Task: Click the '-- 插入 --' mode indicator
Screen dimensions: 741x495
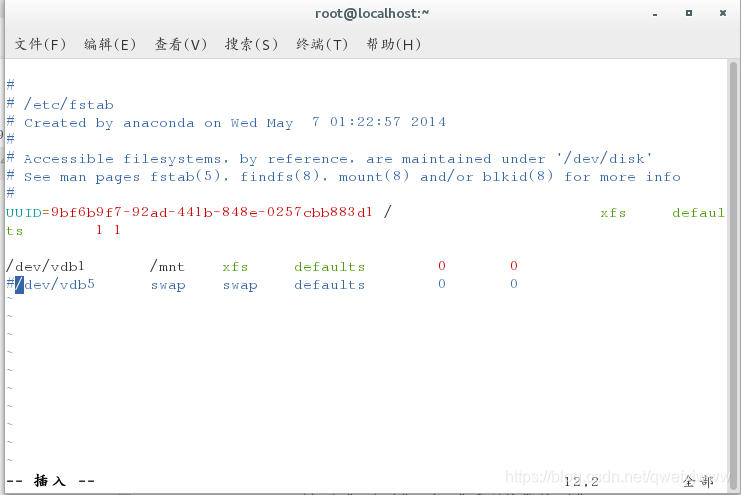Action: click(x=51, y=481)
